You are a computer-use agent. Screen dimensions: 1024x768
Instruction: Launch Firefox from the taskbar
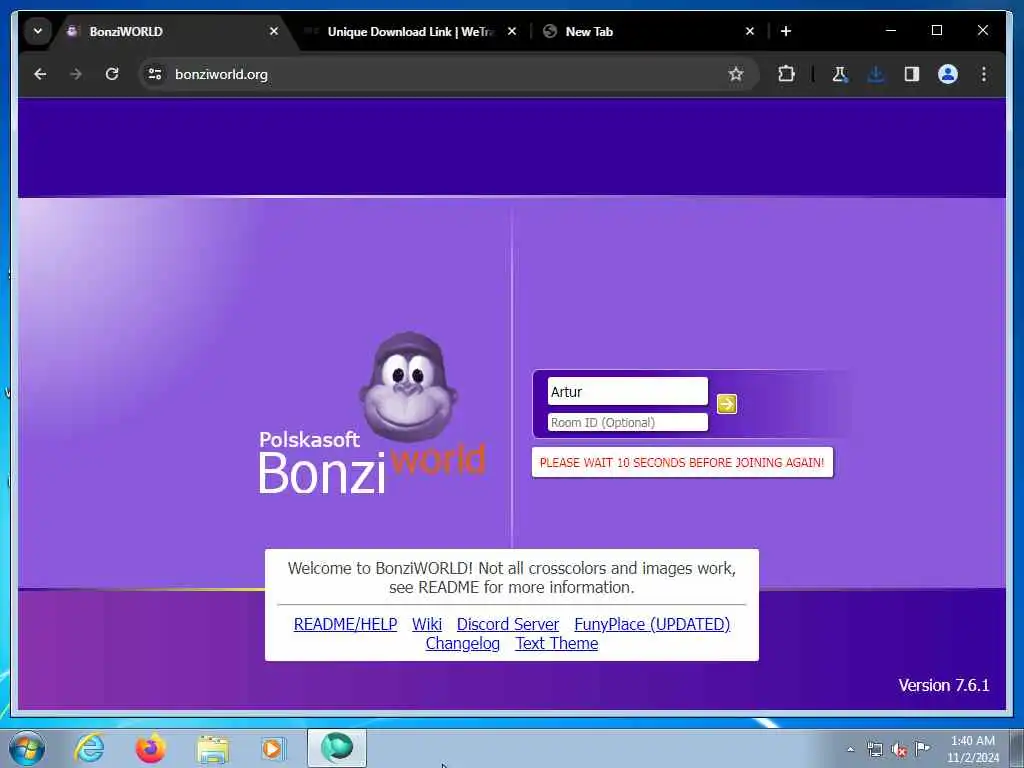[151, 748]
